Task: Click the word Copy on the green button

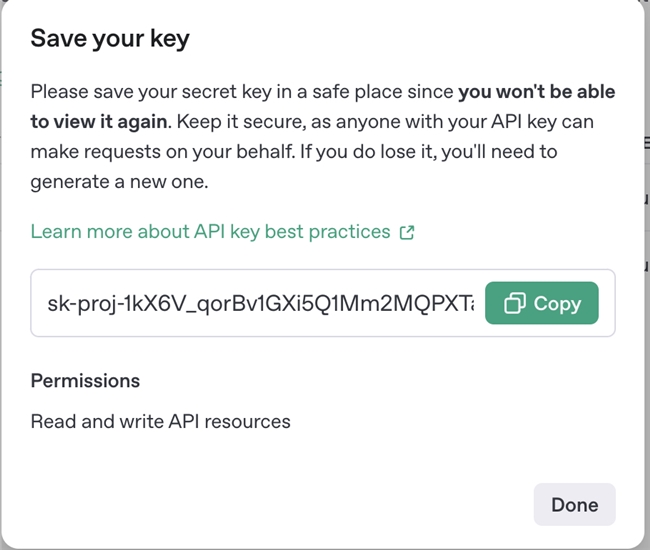Action: (557, 304)
